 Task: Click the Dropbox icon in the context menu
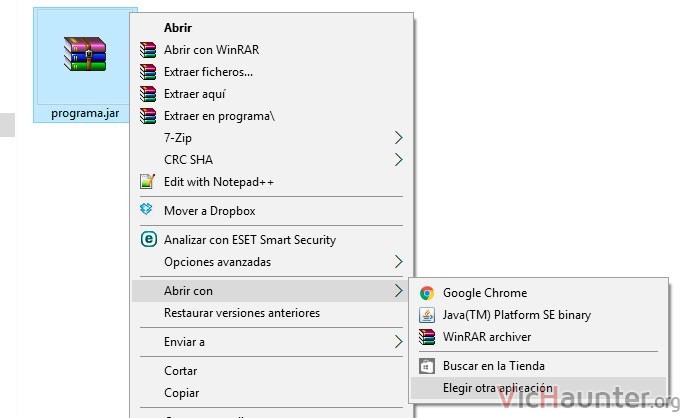click(x=146, y=209)
